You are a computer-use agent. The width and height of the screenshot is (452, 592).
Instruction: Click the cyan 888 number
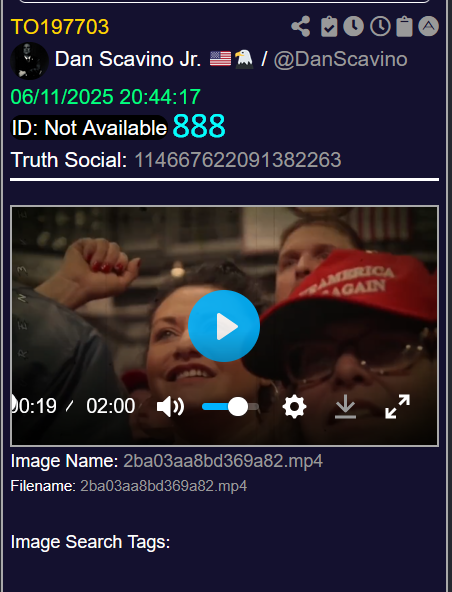pos(199,126)
